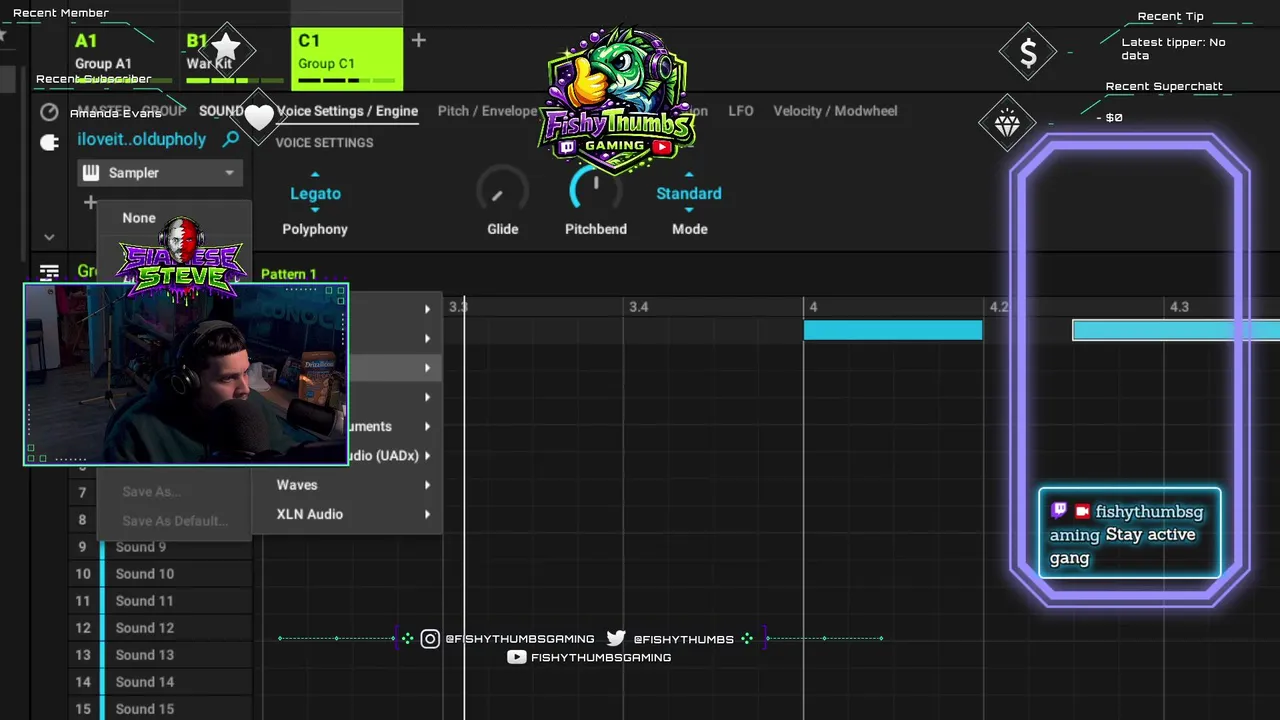Switch to the GROUP tab
This screenshot has width=1280, height=720.
(163, 111)
